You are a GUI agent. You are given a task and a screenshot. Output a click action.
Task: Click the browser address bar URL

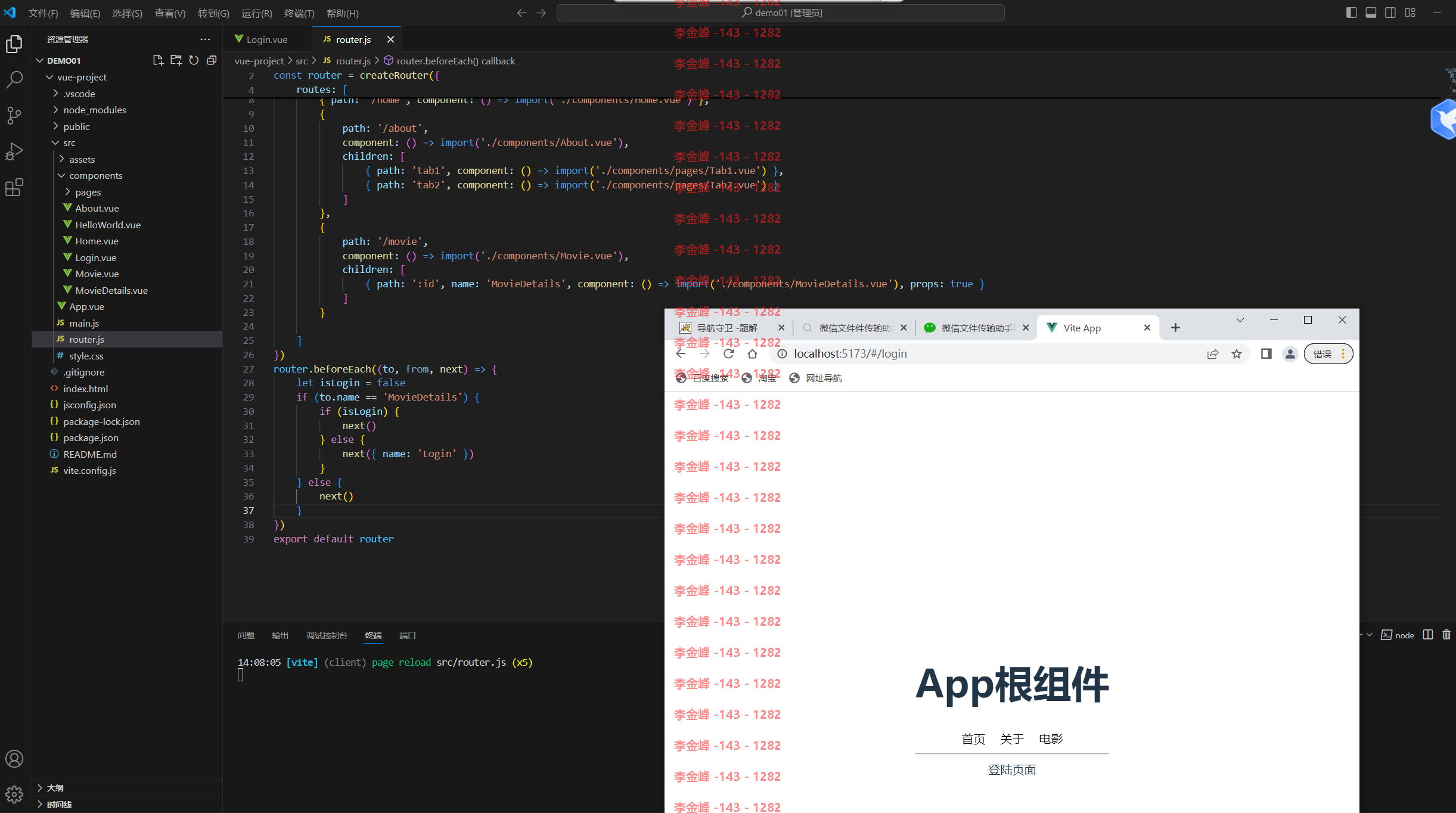[x=850, y=353]
